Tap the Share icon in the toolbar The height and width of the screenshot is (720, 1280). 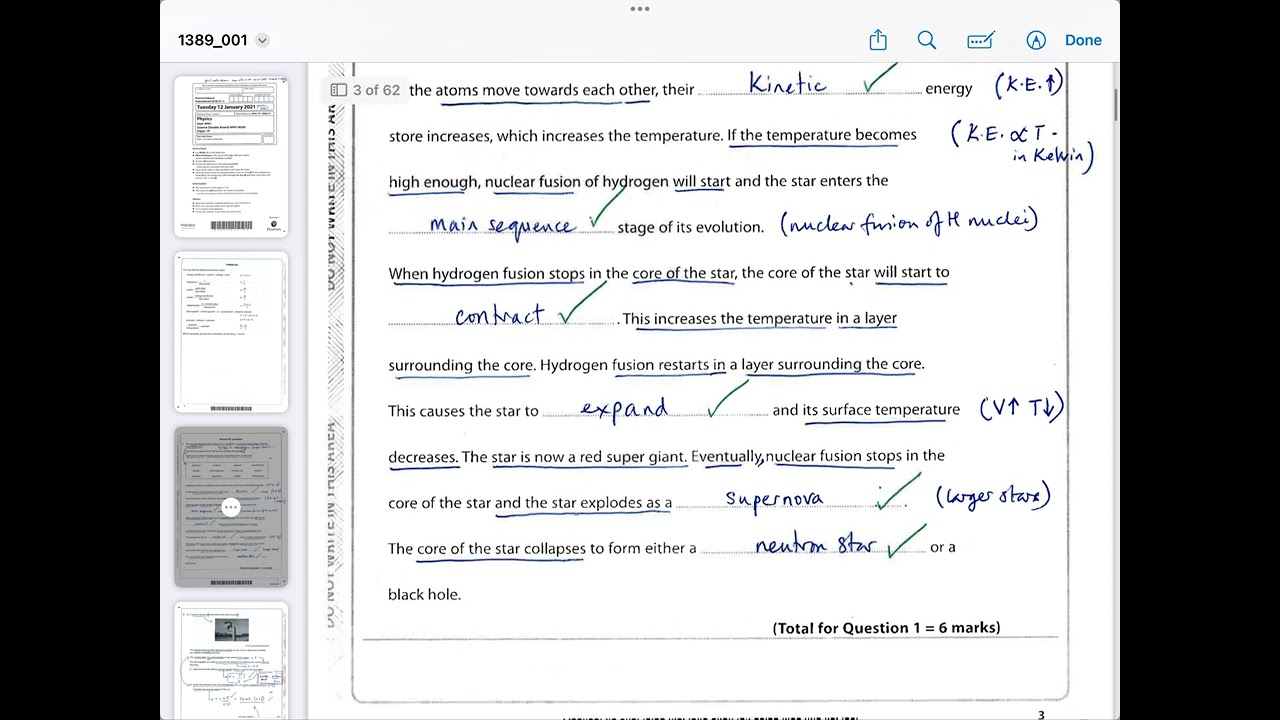(878, 40)
